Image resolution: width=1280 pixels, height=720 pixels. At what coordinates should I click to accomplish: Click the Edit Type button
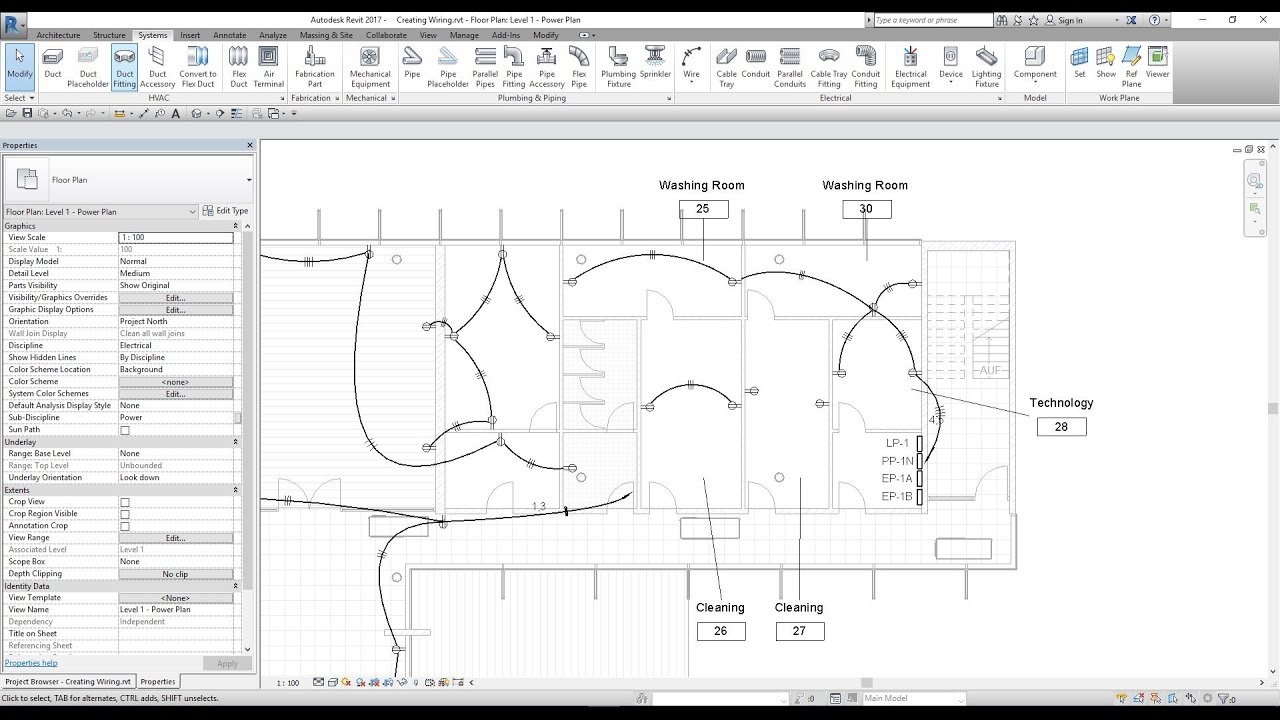225,211
